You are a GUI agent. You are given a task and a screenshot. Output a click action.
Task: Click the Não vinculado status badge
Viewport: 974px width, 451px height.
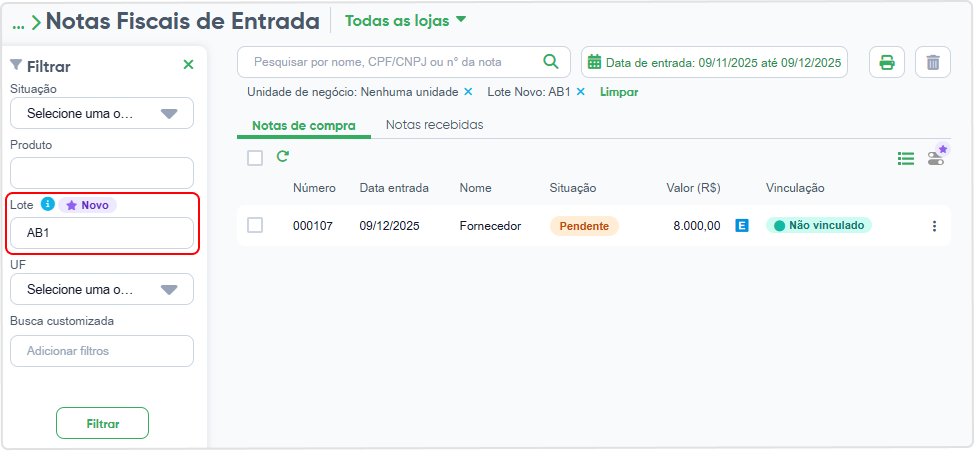pos(819,226)
